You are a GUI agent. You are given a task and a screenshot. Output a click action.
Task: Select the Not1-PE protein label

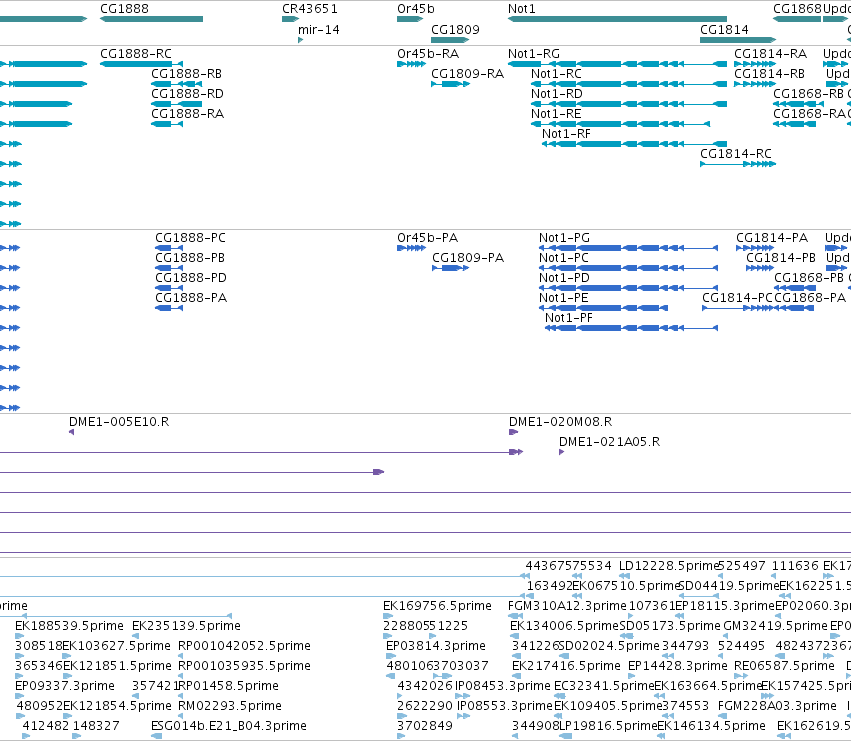pyautogui.click(x=563, y=298)
